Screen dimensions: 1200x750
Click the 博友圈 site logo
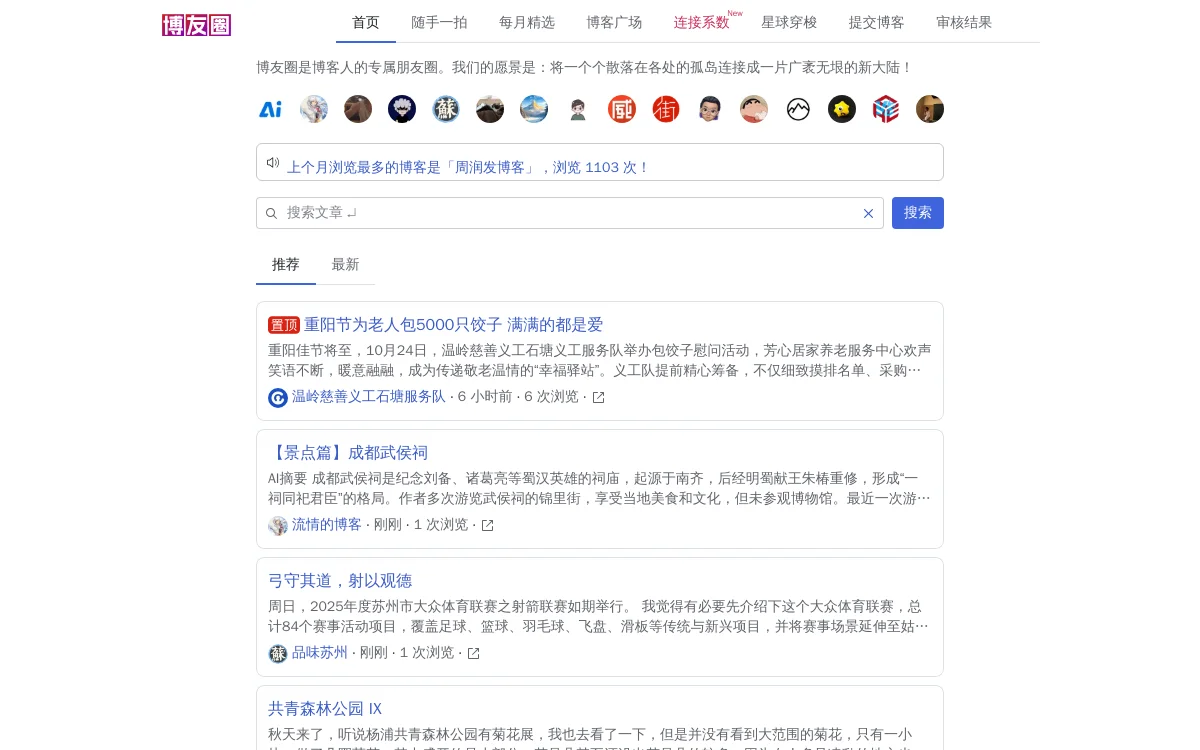pyautogui.click(x=196, y=25)
